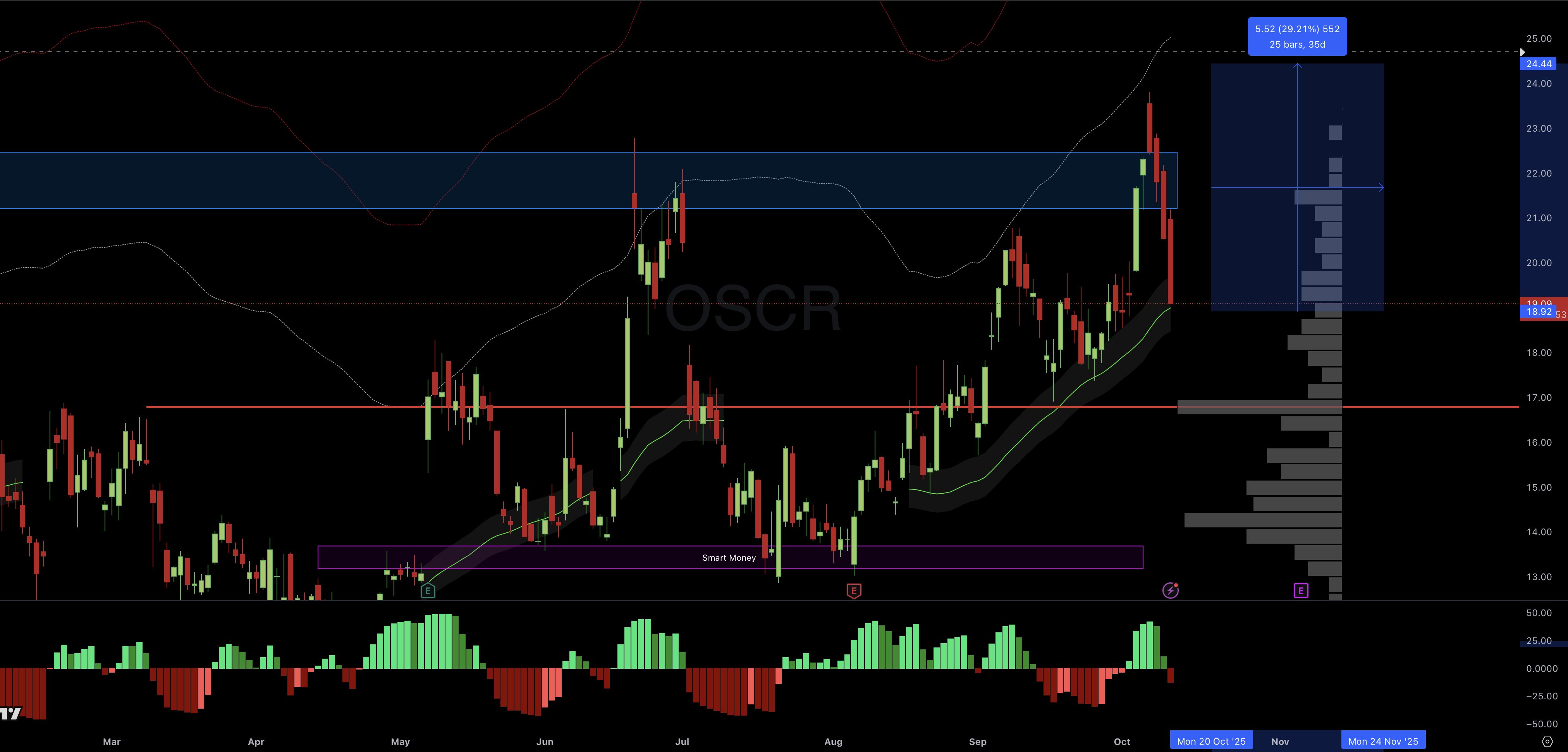Open the purple upcoming earnings marker
The height and width of the screenshot is (752, 1568).
[x=1301, y=590]
